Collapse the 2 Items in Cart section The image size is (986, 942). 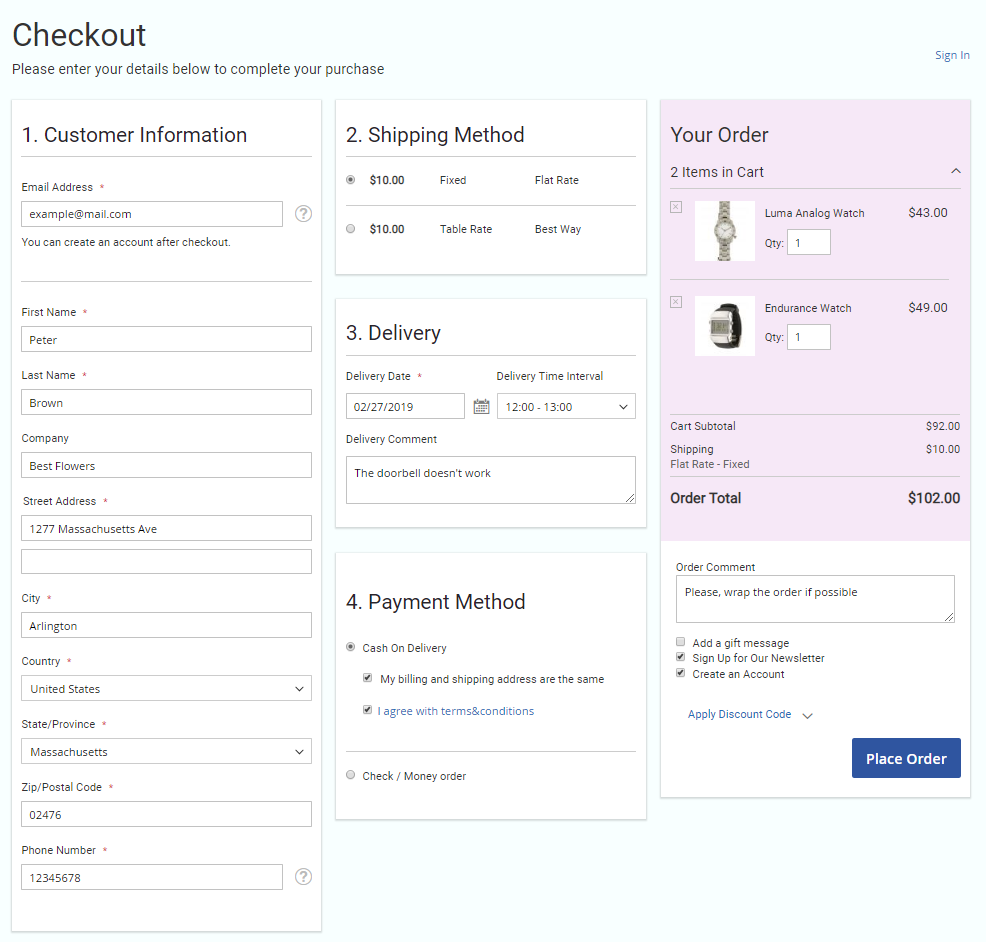[955, 172]
